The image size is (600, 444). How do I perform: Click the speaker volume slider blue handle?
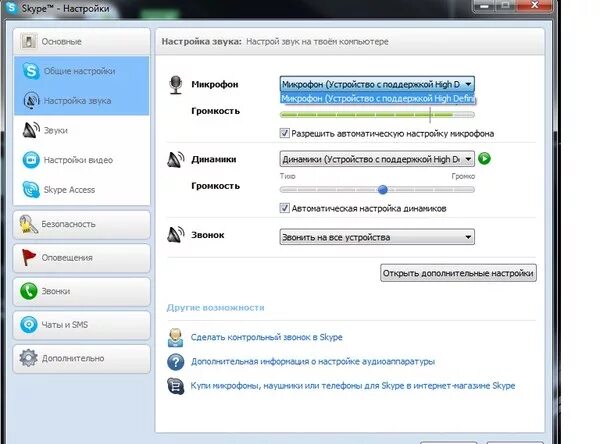pyautogui.click(x=383, y=189)
